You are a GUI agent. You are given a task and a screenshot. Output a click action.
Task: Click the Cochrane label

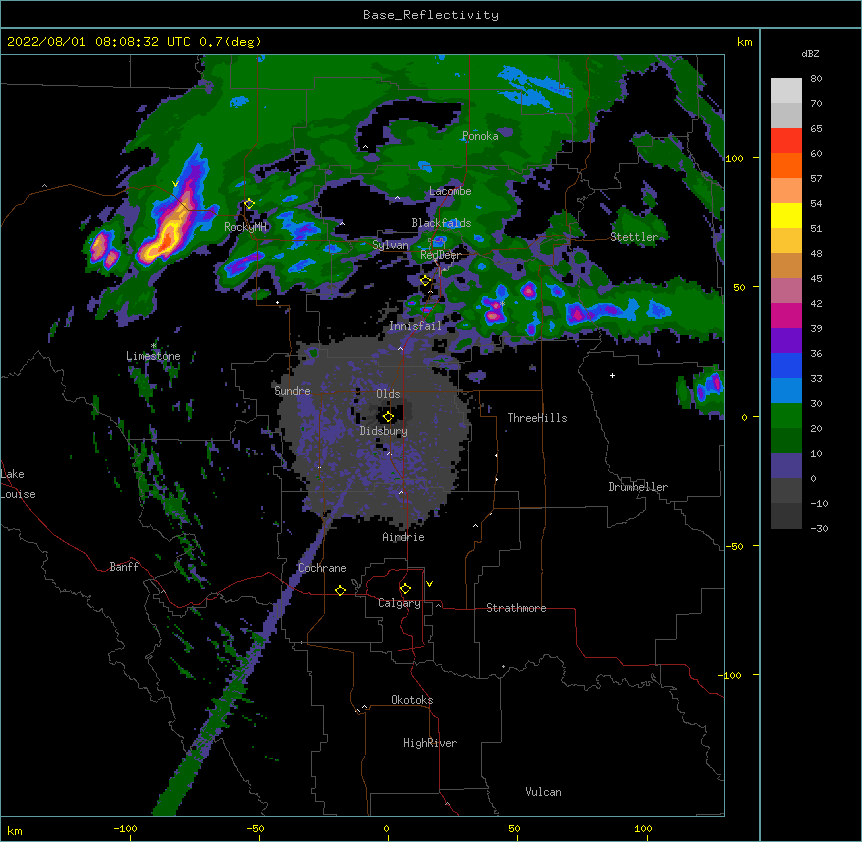point(322,568)
